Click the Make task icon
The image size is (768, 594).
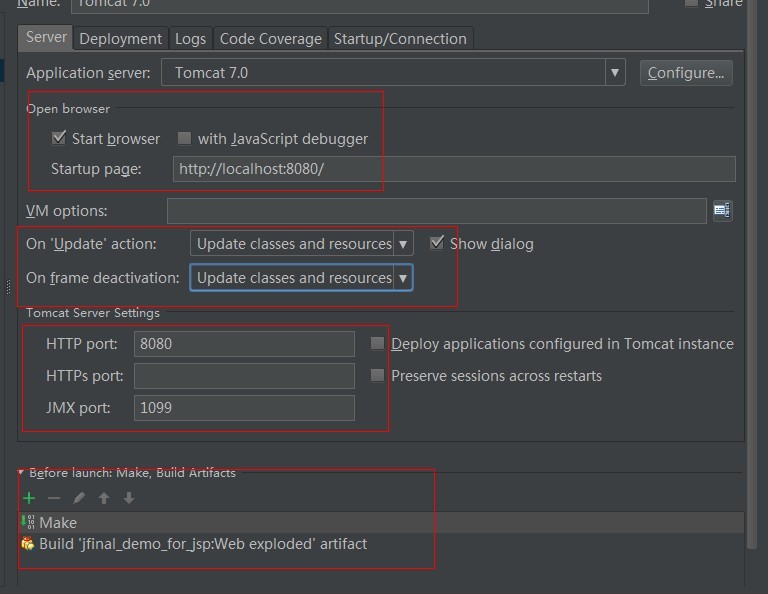[x=28, y=522]
